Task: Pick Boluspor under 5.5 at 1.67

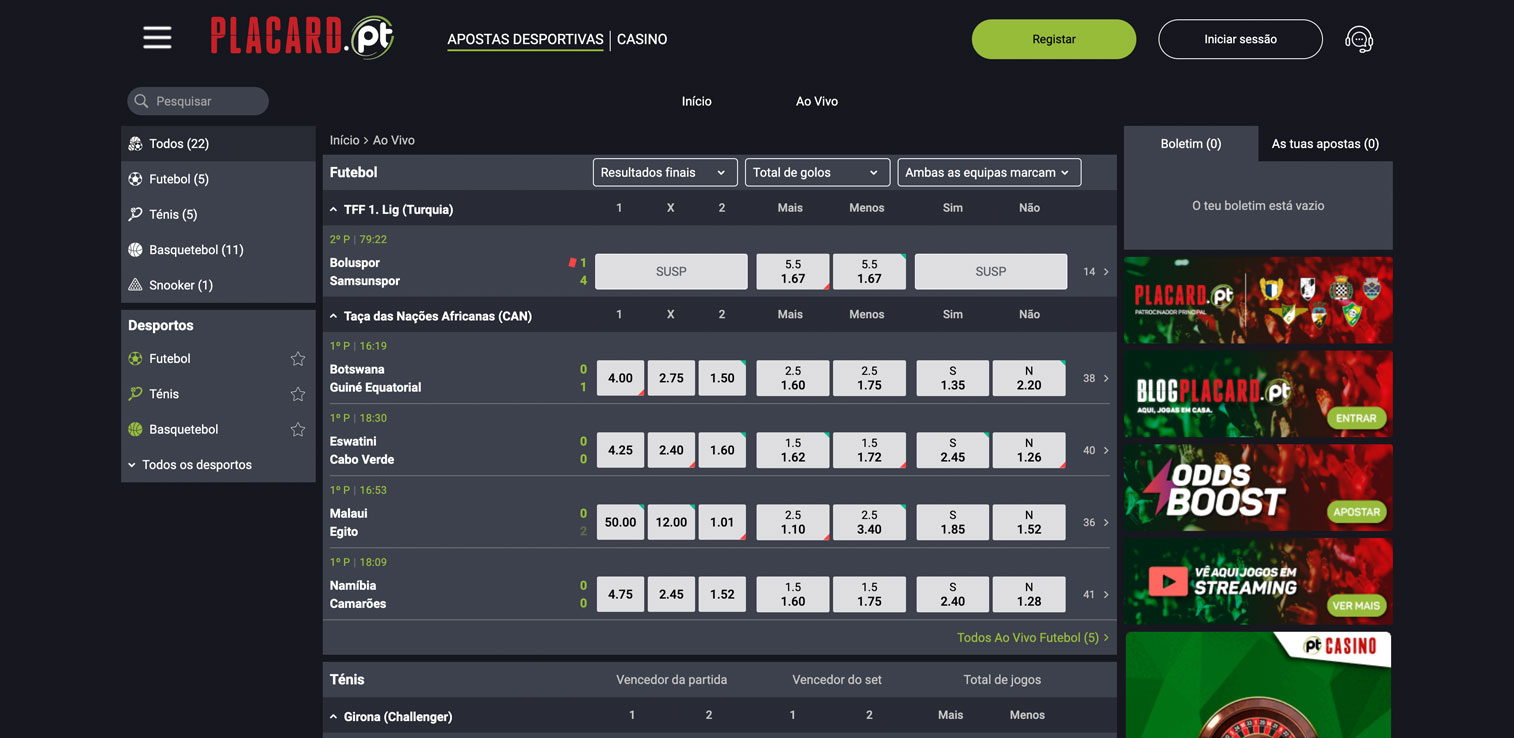Action: click(x=869, y=271)
